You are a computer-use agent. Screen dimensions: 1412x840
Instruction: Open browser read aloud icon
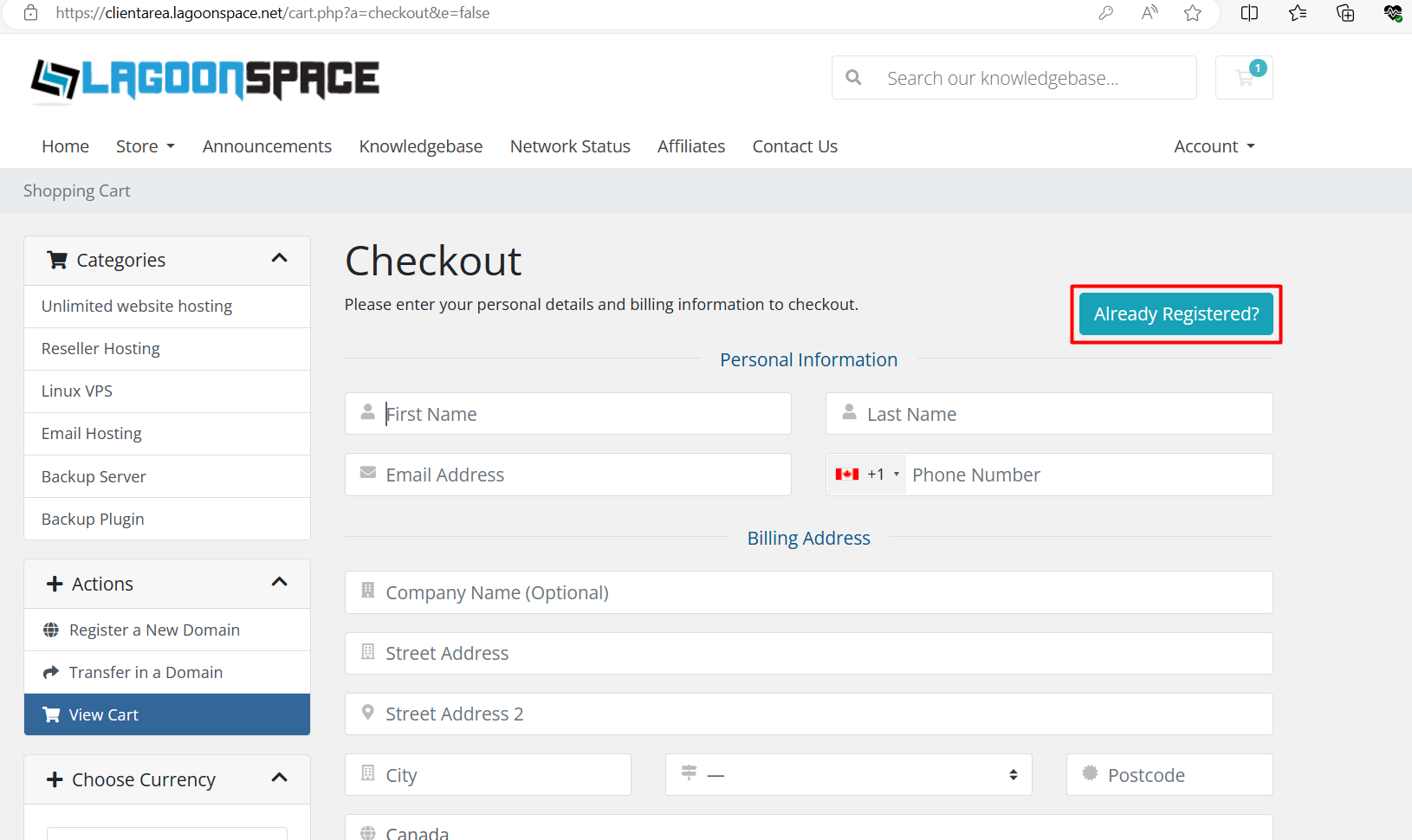coord(1150,13)
